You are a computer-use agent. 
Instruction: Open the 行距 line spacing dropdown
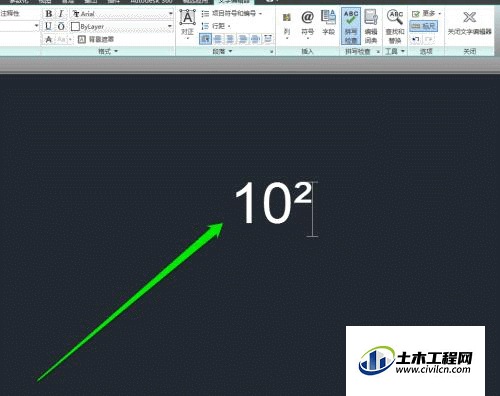(217, 26)
